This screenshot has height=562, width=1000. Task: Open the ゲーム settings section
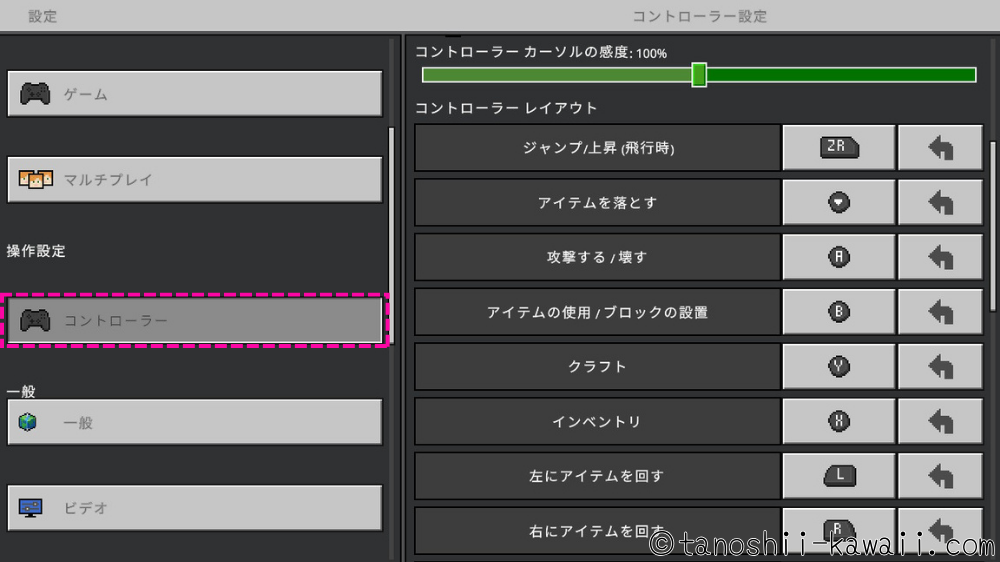click(x=195, y=94)
